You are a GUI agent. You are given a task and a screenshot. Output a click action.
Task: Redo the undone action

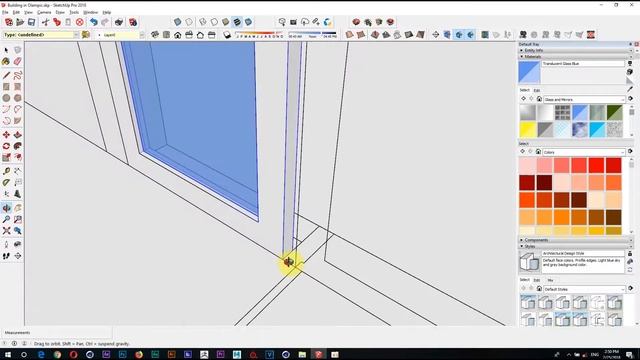coord(105,22)
